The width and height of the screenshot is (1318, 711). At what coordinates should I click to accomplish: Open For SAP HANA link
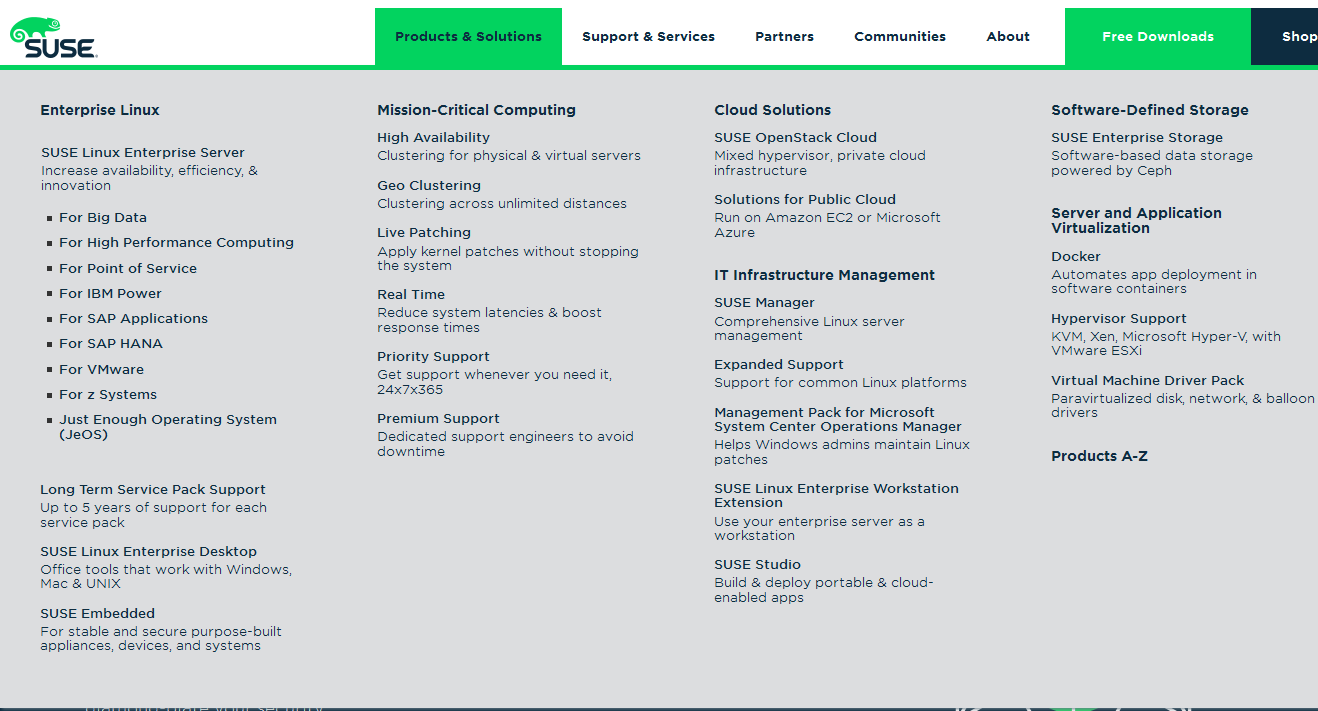pyautogui.click(x=110, y=344)
